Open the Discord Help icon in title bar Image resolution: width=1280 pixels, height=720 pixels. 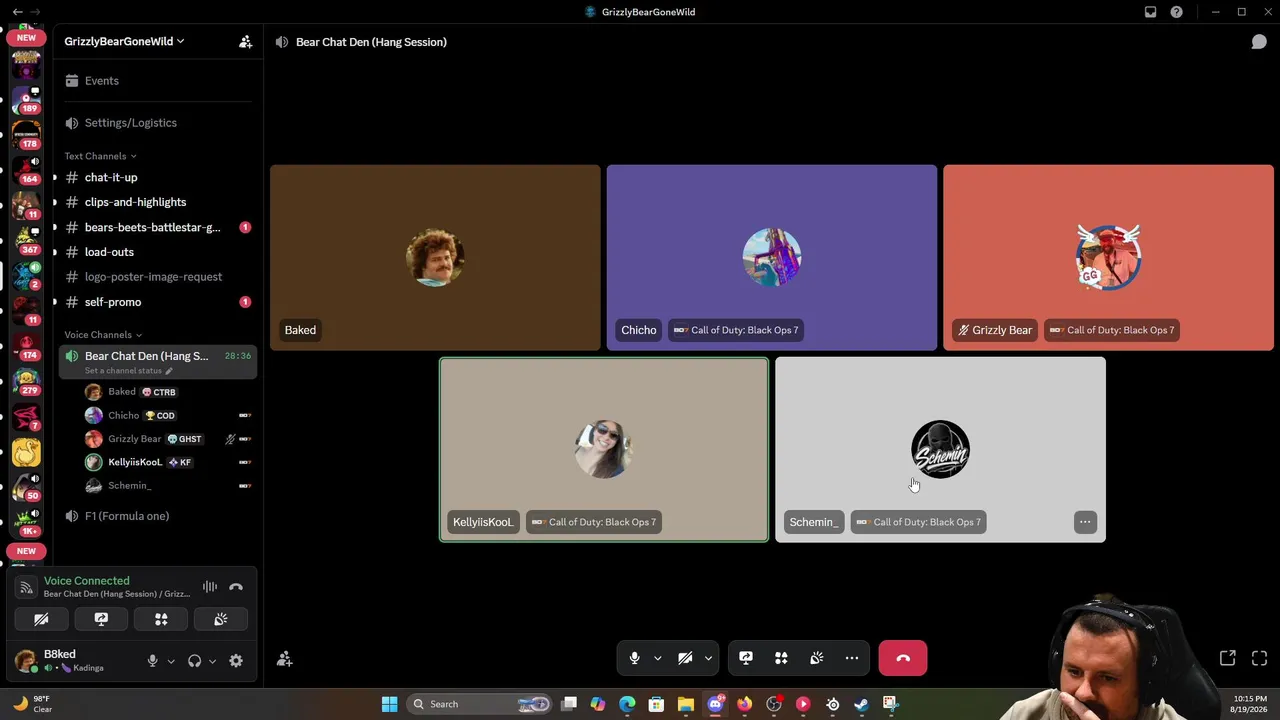pyautogui.click(x=1177, y=12)
